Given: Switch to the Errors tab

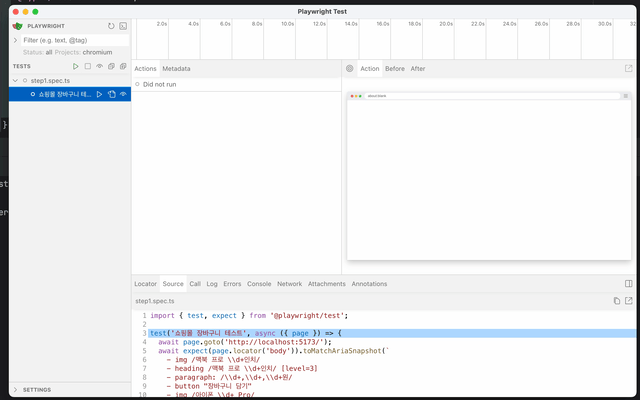Looking at the screenshot, I should (232, 284).
